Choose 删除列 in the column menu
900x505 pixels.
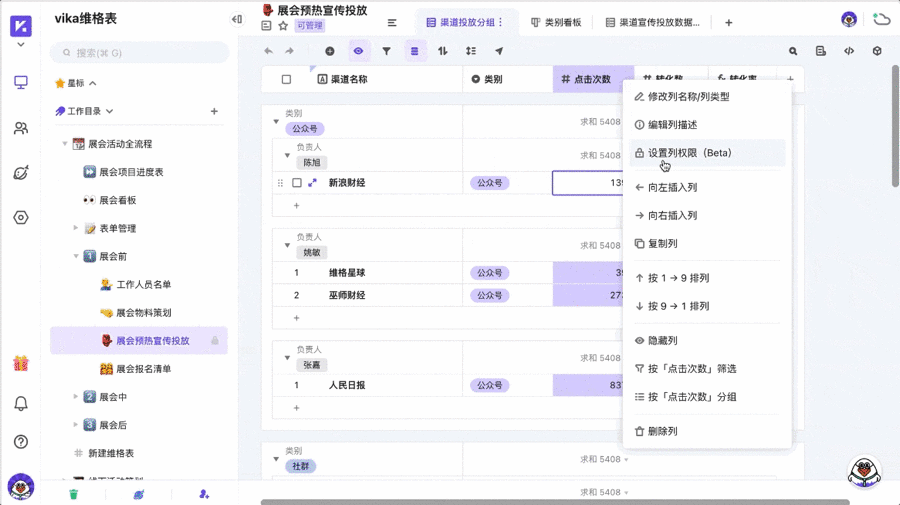[662, 431]
